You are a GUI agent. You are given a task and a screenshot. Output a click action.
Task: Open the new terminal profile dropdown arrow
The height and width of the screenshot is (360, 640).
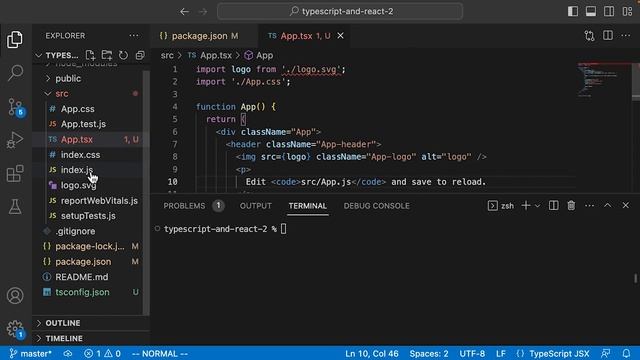537,206
